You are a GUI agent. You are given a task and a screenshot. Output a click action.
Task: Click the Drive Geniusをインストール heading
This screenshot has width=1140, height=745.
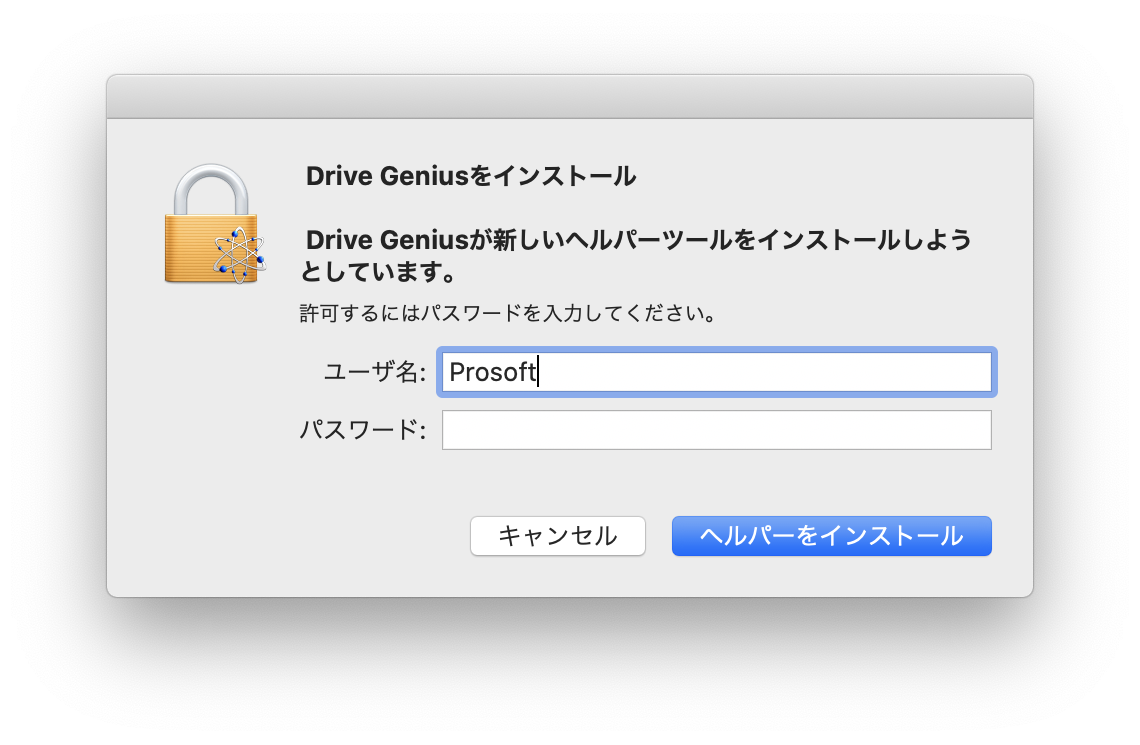pyautogui.click(x=470, y=176)
